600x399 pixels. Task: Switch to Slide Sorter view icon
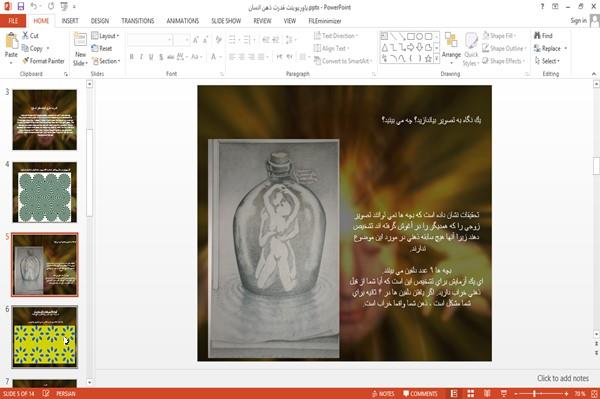471,394
